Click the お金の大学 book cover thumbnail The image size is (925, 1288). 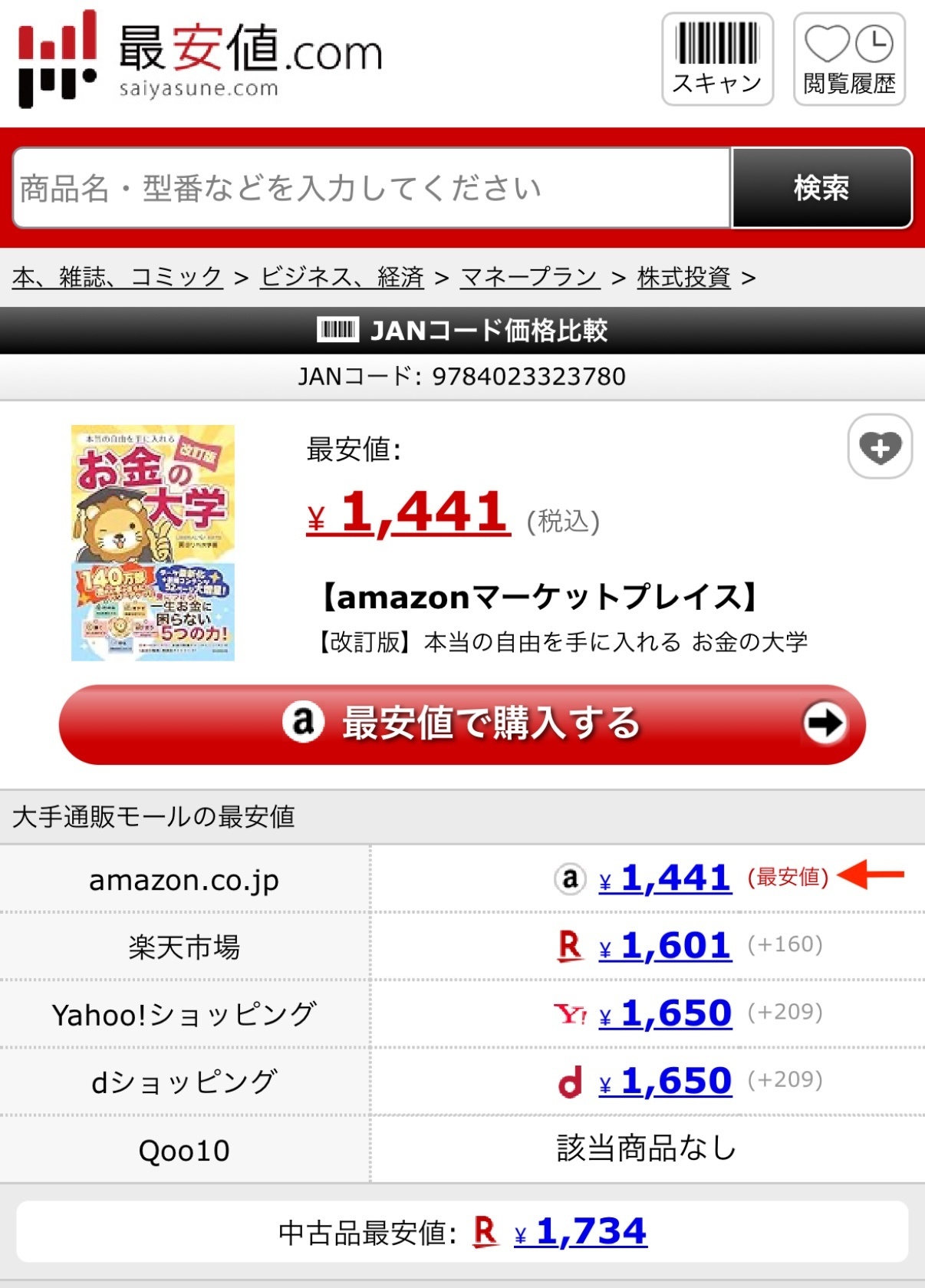pos(153,543)
